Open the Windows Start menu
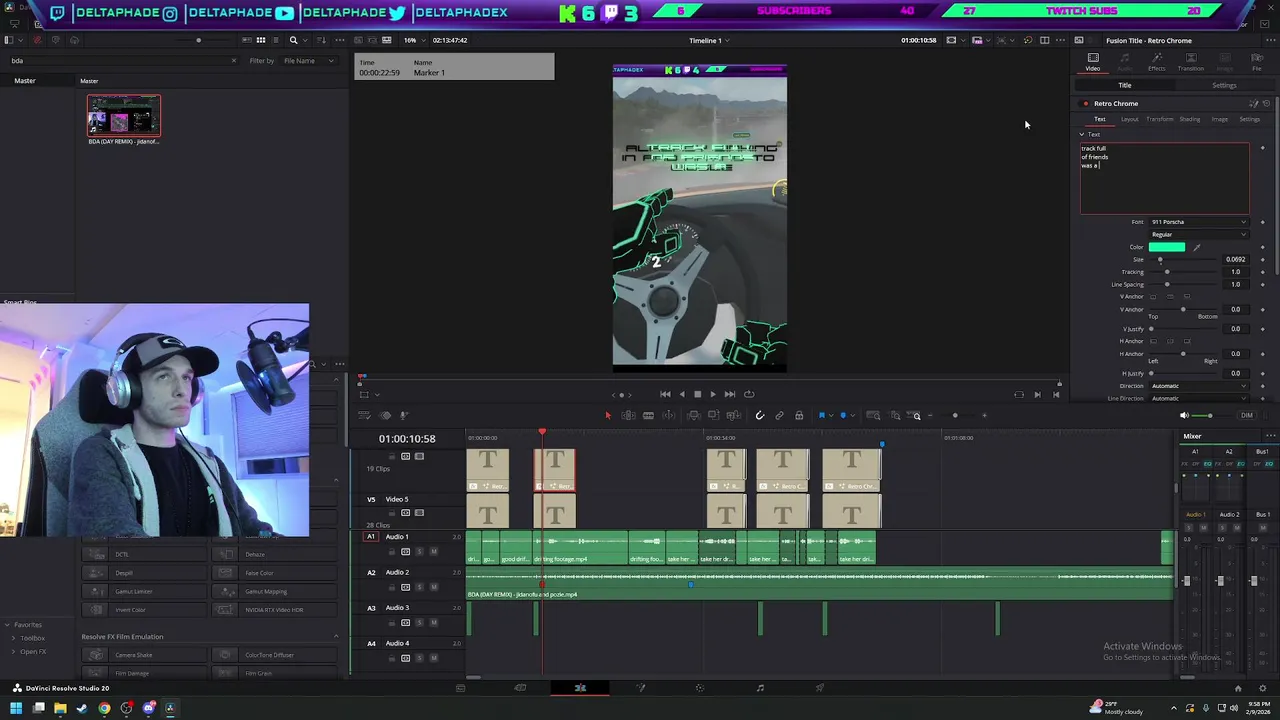Image resolution: width=1280 pixels, height=720 pixels. 16,709
